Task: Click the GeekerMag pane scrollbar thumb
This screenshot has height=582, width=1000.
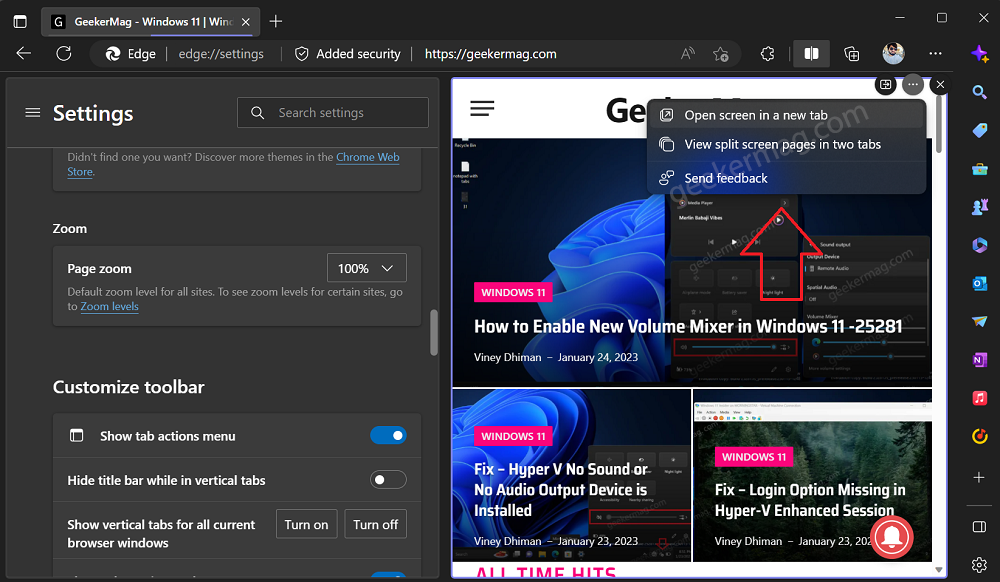Action: (x=939, y=125)
